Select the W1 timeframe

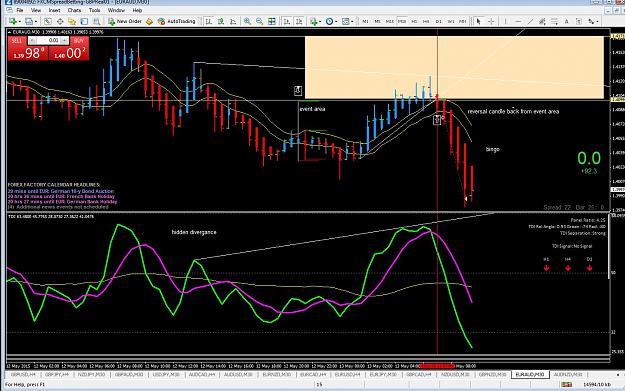[451, 21]
